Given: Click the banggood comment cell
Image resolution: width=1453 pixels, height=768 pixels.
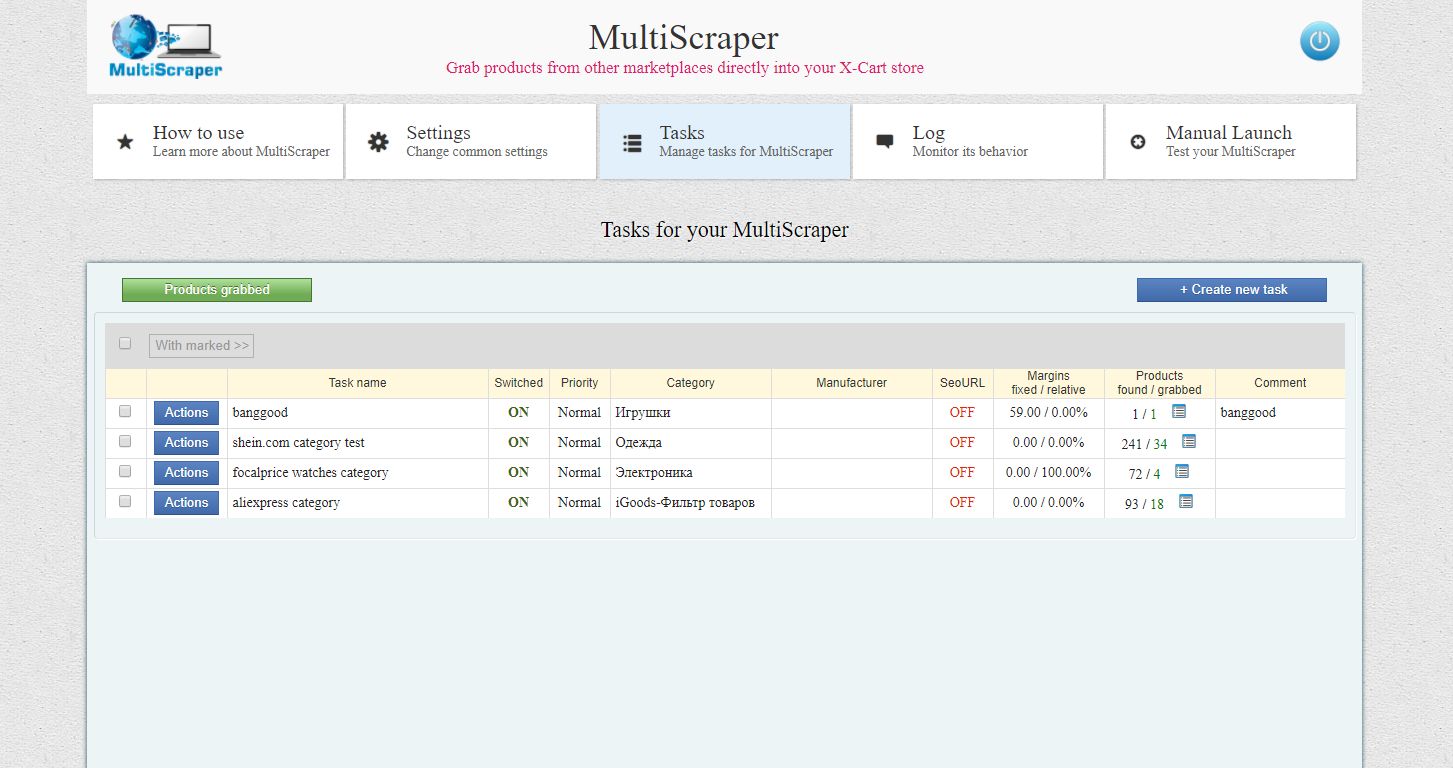Looking at the screenshot, I should (1280, 412).
